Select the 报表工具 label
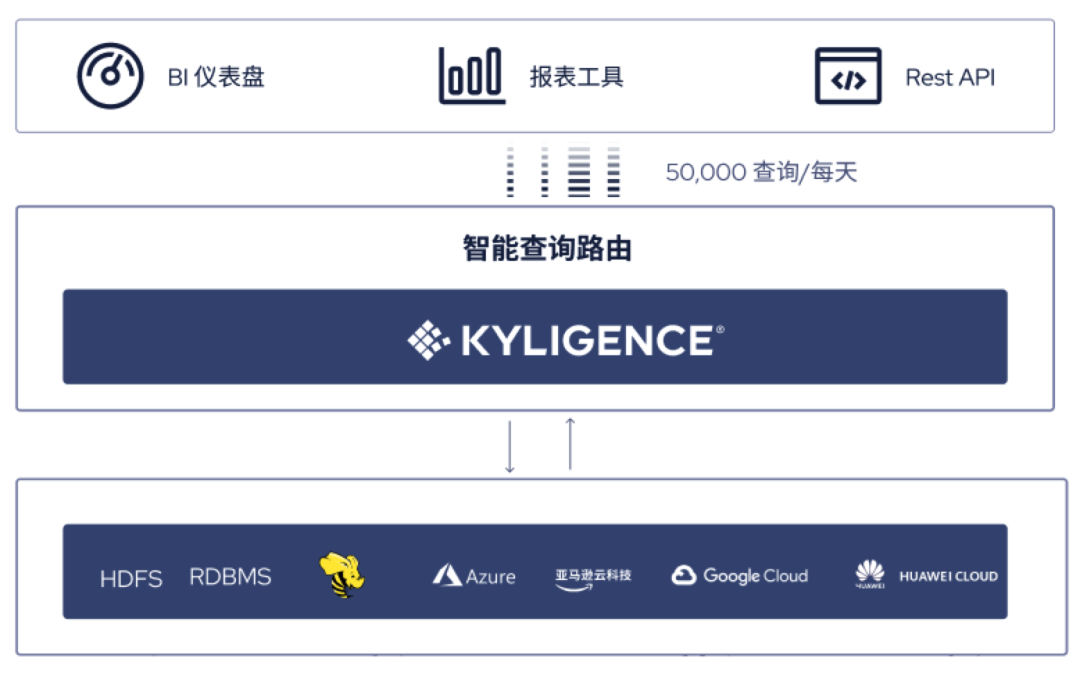This screenshot has height=673, width=1080. tap(577, 76)
